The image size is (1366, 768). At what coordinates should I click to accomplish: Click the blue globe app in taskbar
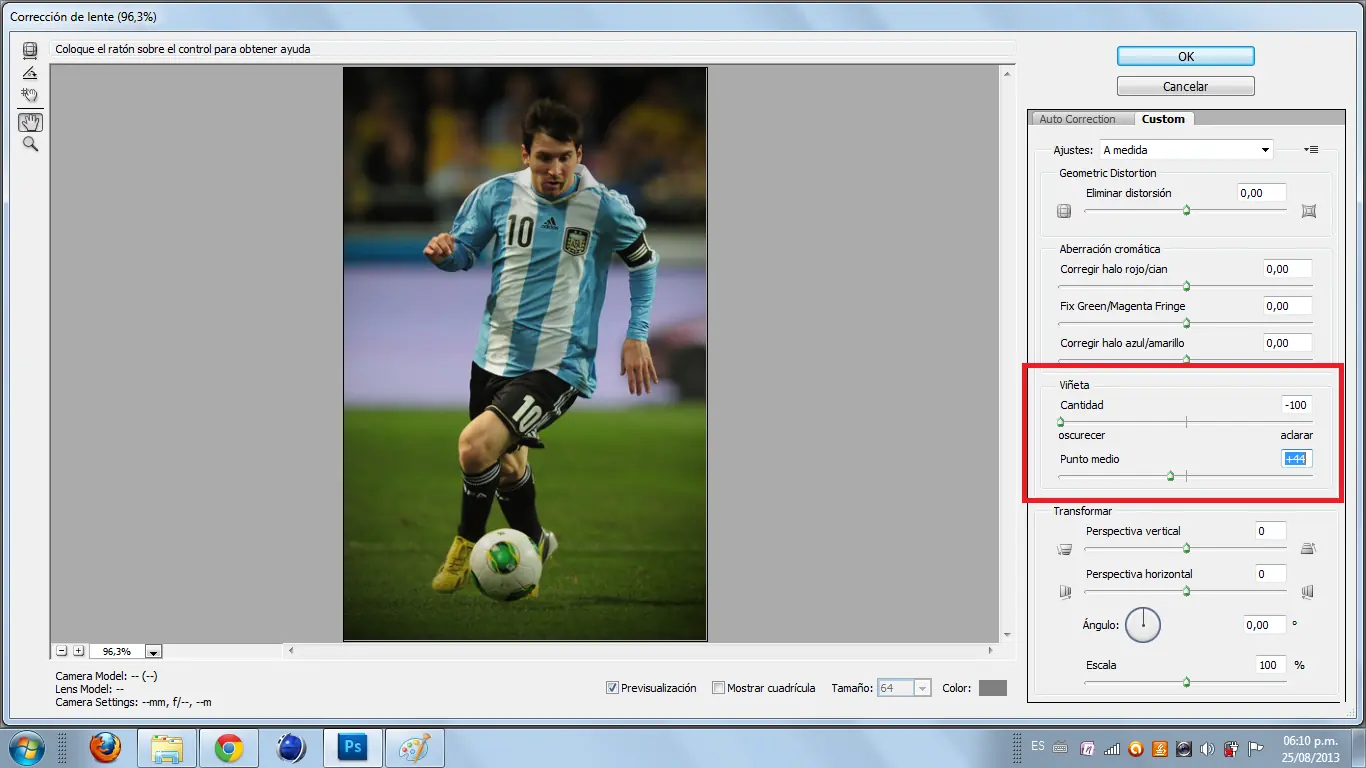[x=291, y=748]
